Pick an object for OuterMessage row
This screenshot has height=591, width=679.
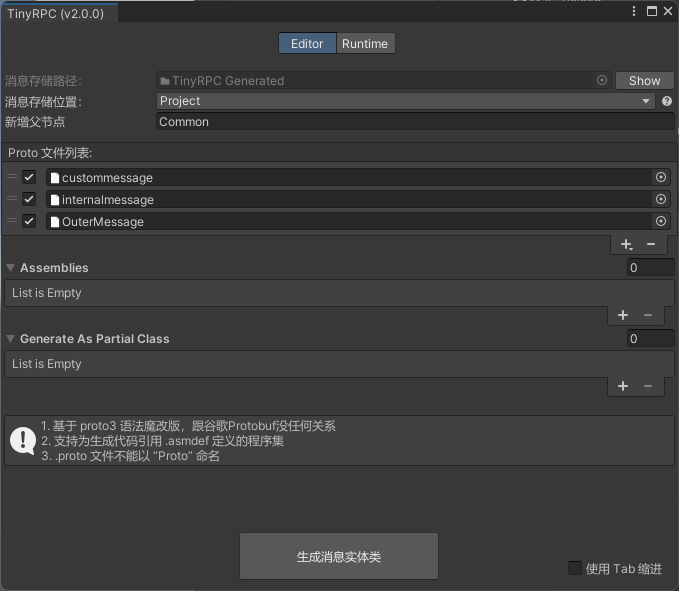click(x=661, y=221)
